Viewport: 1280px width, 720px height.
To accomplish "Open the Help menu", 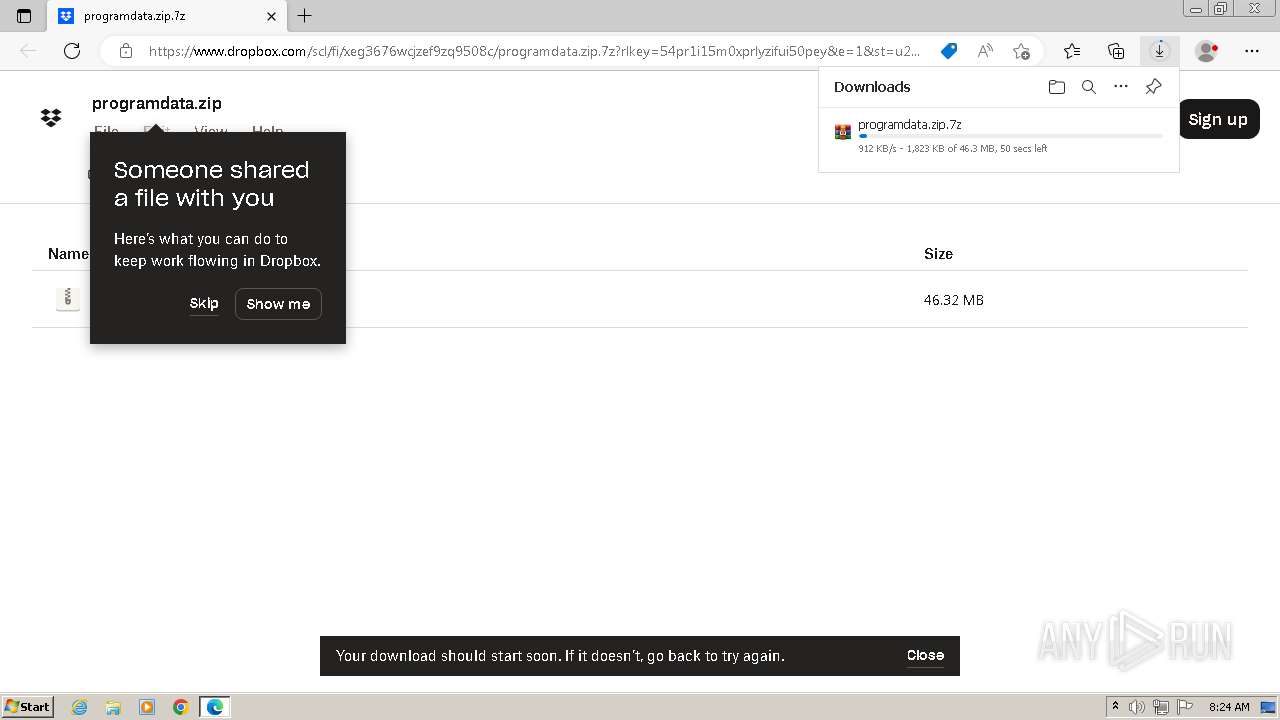I will [x=267, y=131].
